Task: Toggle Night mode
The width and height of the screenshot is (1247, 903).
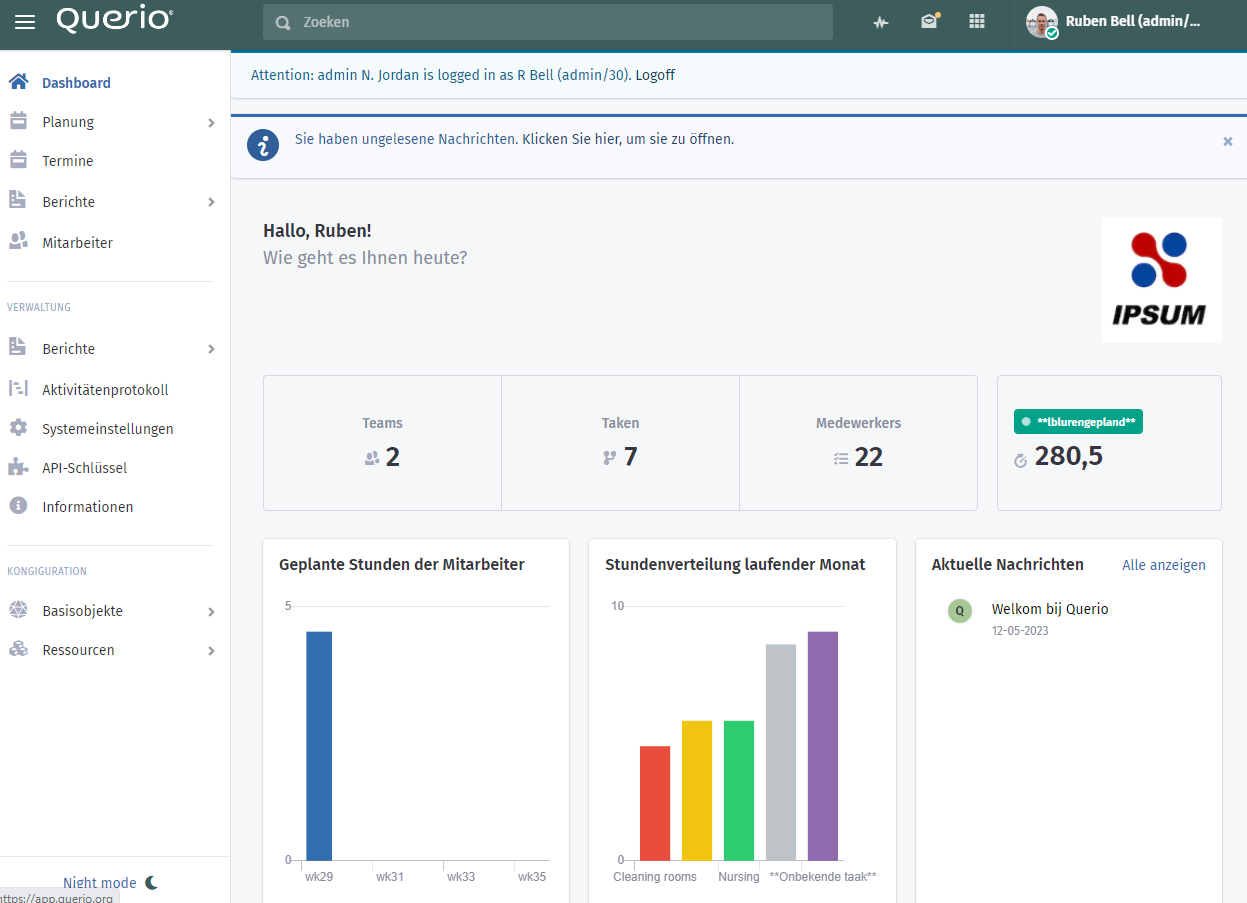Action: [x=110, y=882]
